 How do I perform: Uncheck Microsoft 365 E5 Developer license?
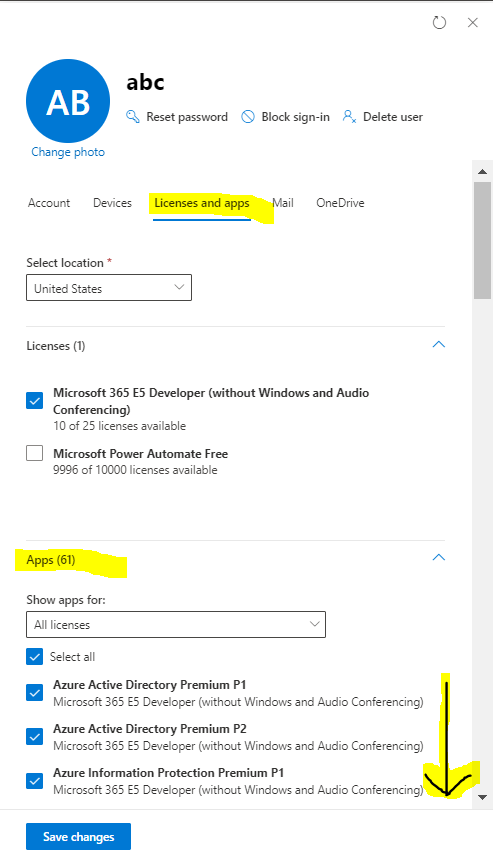35,400
